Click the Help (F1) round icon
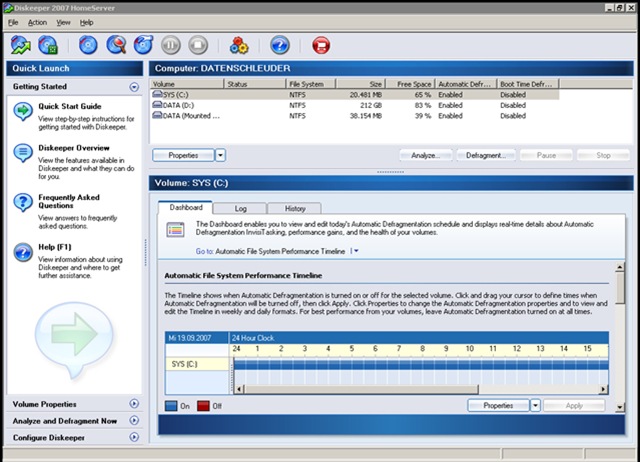Image resolution: width=640 pixels, height=462 pixels. (23, 252)
